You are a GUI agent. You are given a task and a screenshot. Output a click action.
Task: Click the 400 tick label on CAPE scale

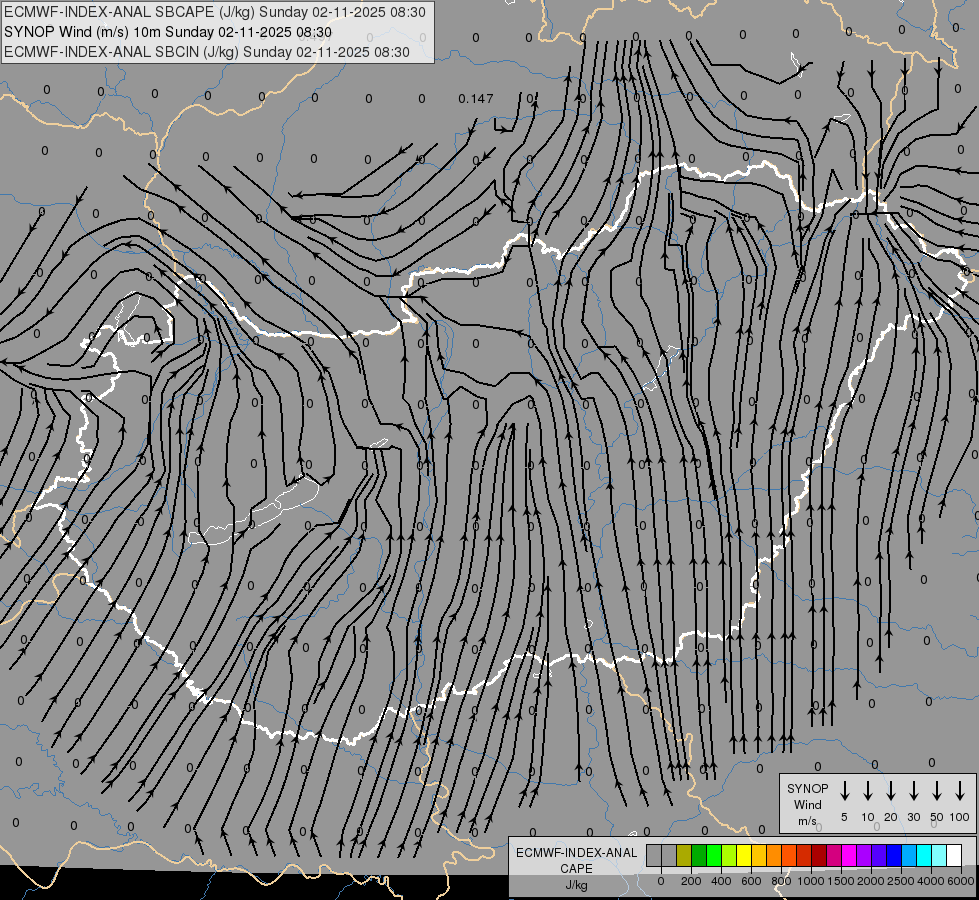click(721, 881)
